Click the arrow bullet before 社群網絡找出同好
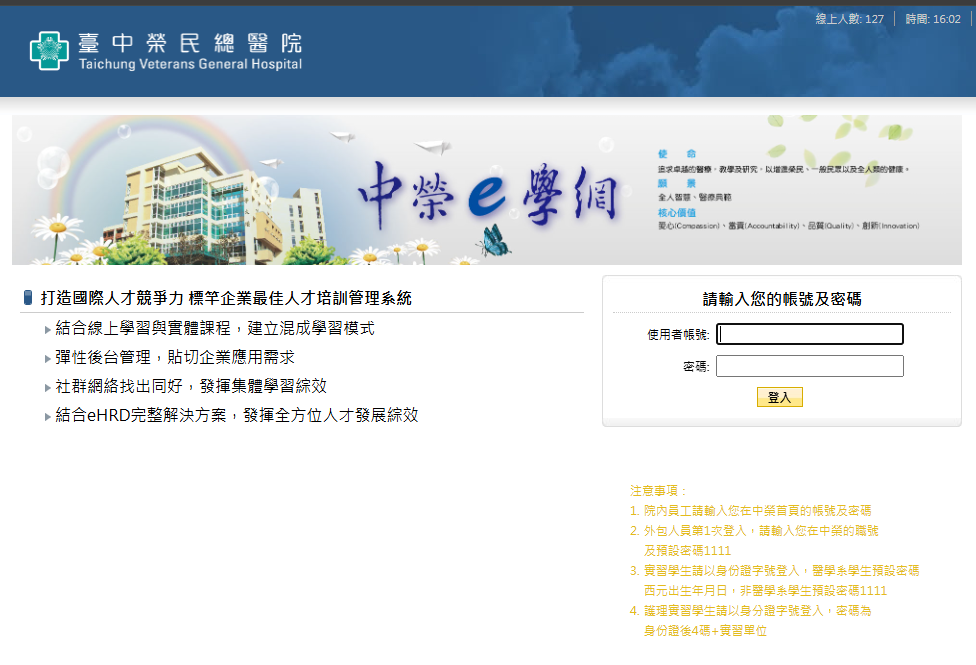 pos(47,387)
